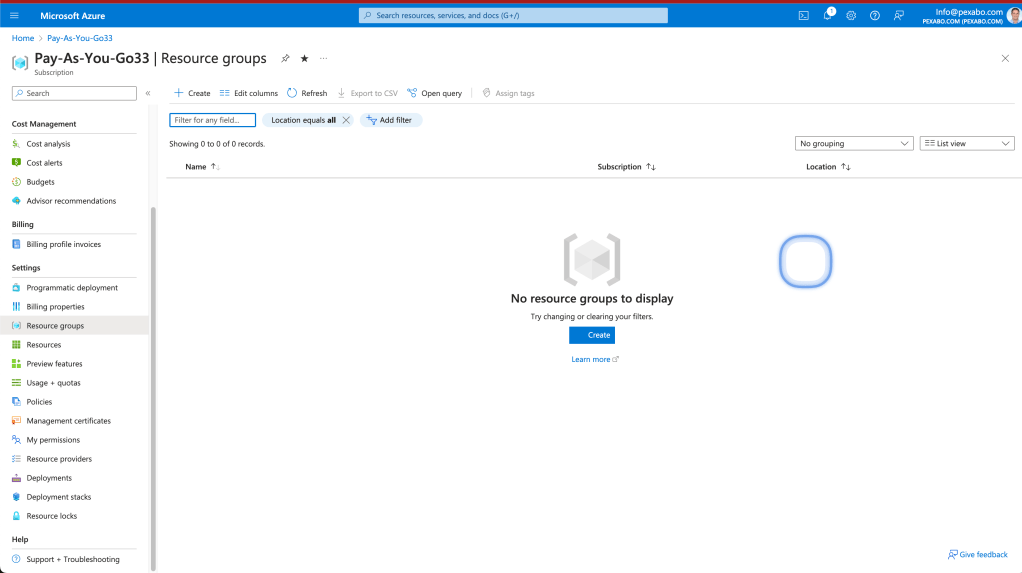
Task: Click Add filter
Action: click(x=390, y=120)
